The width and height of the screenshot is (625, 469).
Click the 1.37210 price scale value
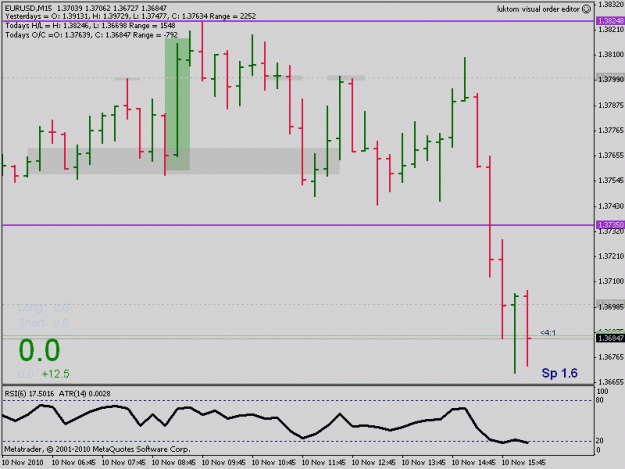coord(611,256)
